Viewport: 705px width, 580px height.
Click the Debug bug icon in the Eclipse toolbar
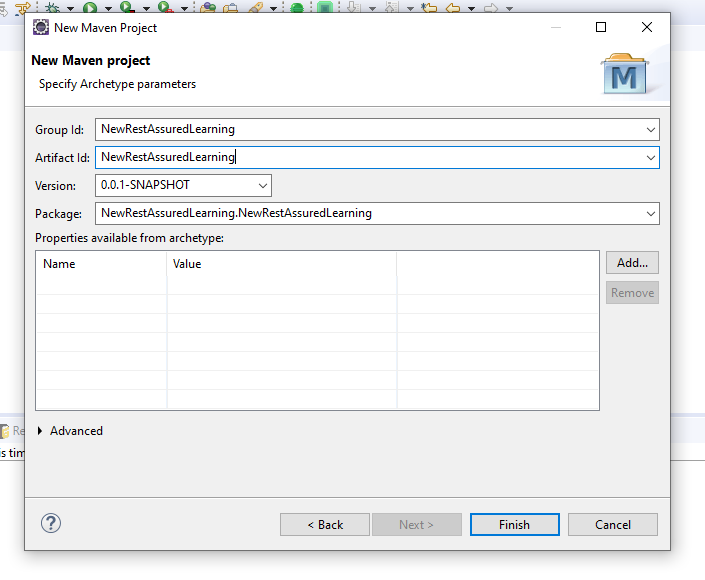coord(53,8)
